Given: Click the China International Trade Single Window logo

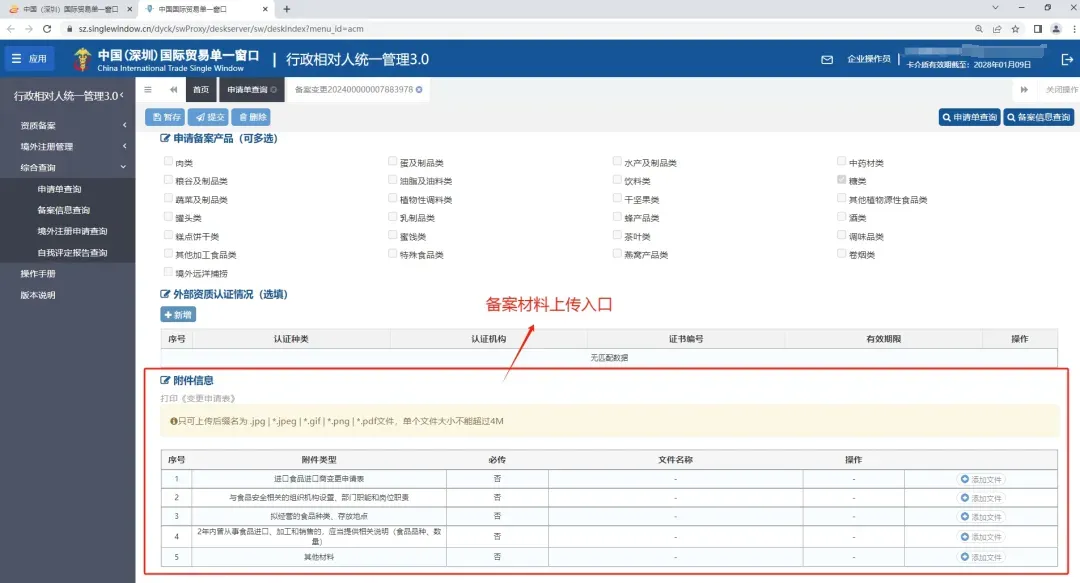Looking at the screenshot, I should tap(166, 60).
